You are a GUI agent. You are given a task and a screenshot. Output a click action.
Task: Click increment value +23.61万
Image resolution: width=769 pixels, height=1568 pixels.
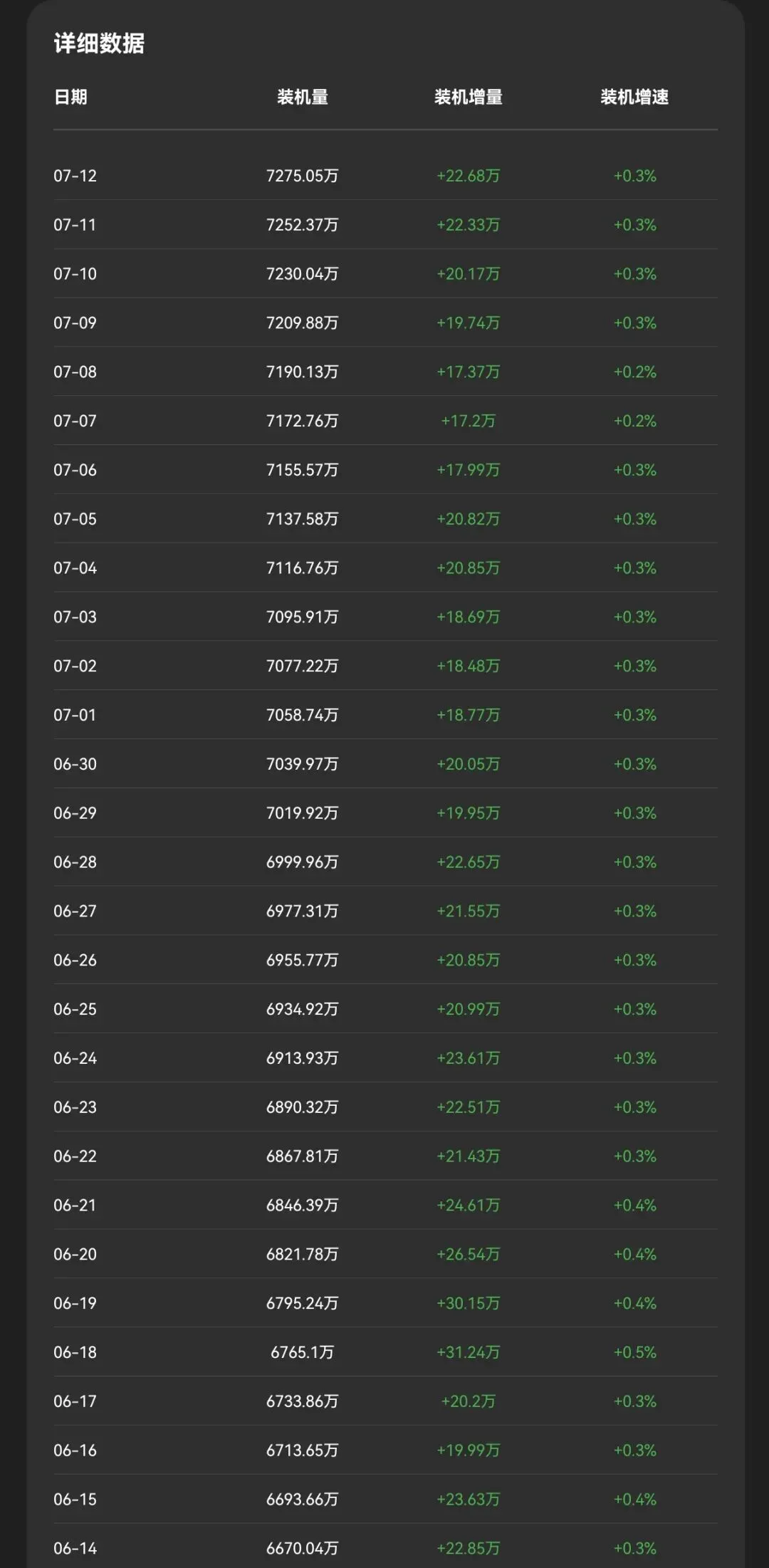(x=469, y=1058)
